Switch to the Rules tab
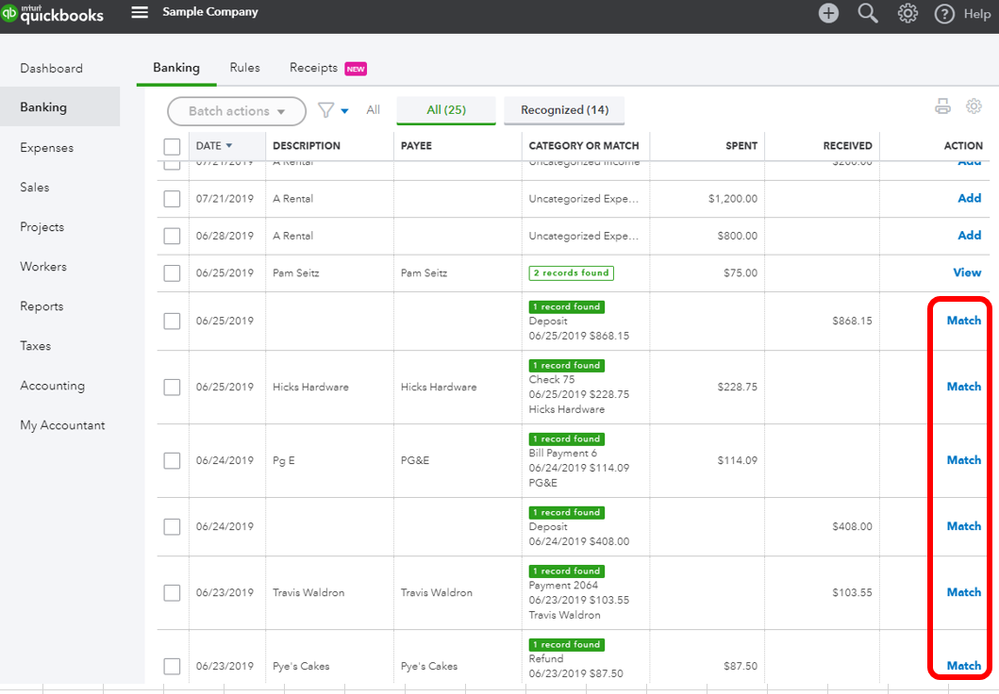 (x=245, y=68)
